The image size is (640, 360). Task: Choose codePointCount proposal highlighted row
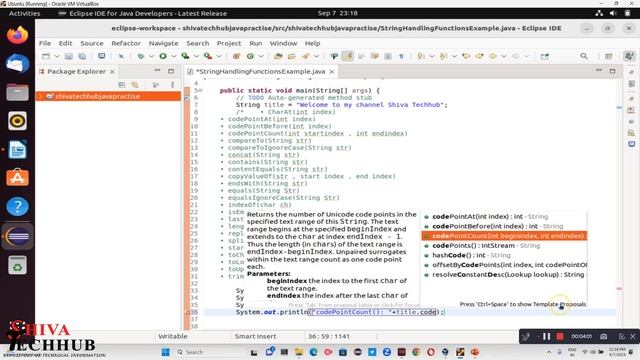[504, 236]
